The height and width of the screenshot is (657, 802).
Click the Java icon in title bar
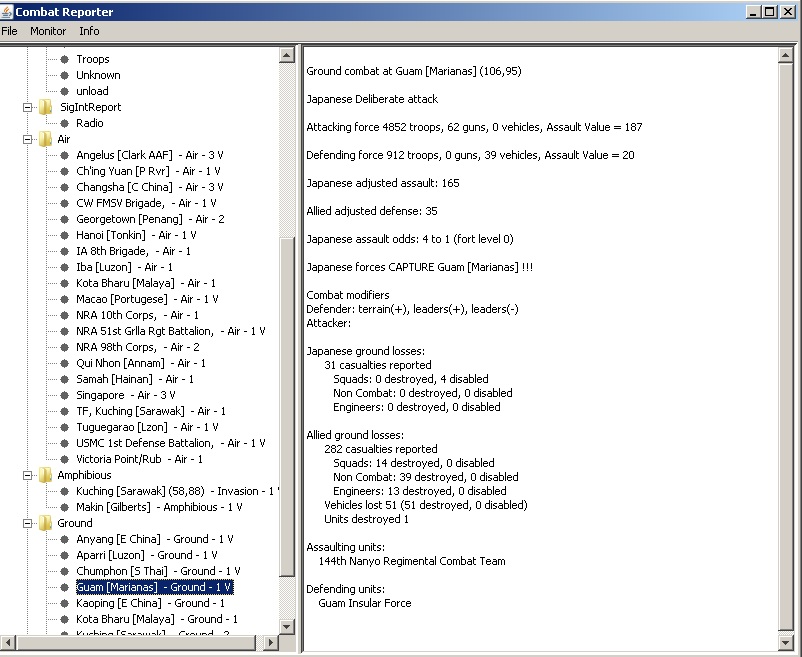click(x=7, y=11)
